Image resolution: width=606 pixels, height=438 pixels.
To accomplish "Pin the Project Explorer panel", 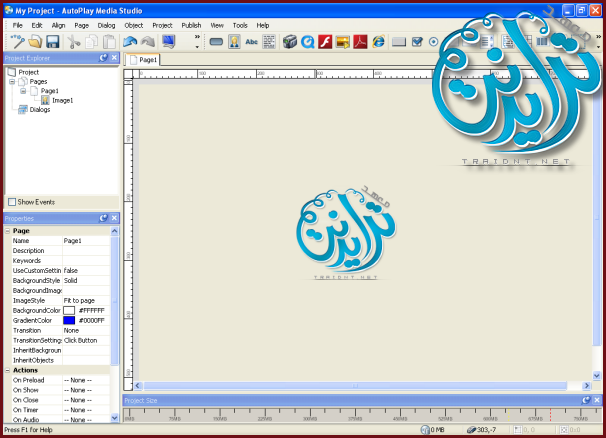I will 103,58.
